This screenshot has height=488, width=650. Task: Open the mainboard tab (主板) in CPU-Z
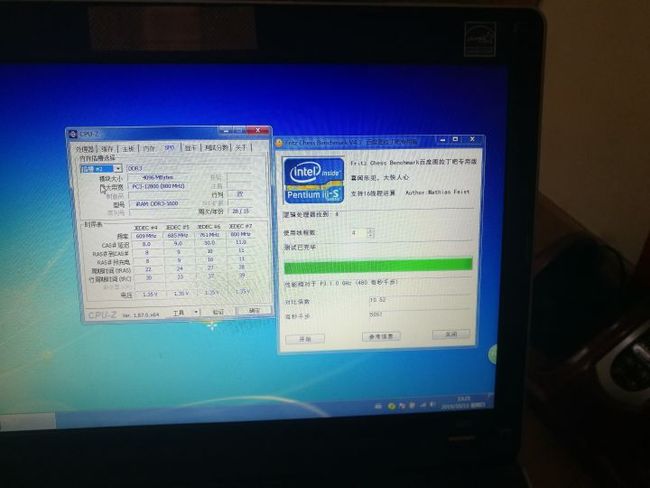129,148
